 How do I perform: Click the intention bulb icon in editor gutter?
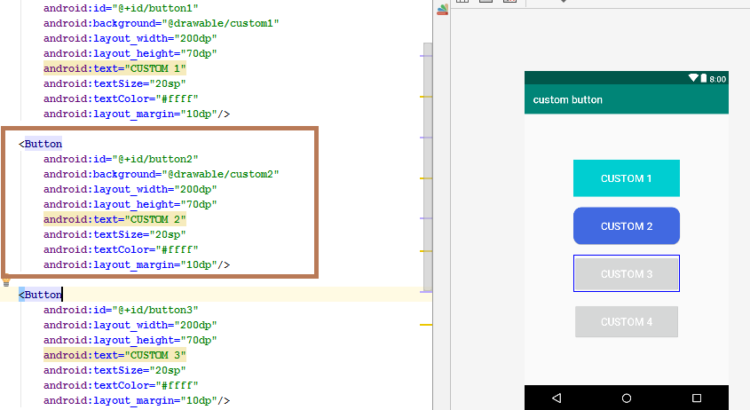tap(6, 283)
